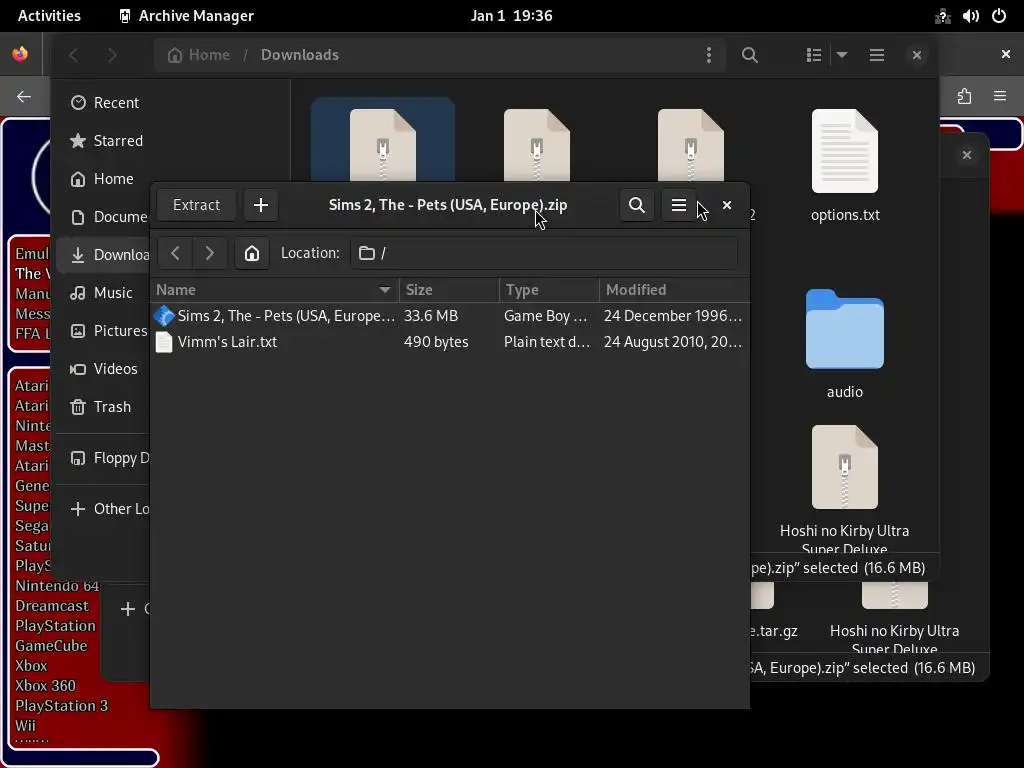This screenshot has width=1024, height=768.
Task: Open Files window hamburger menu
Action: pos(877,55)
